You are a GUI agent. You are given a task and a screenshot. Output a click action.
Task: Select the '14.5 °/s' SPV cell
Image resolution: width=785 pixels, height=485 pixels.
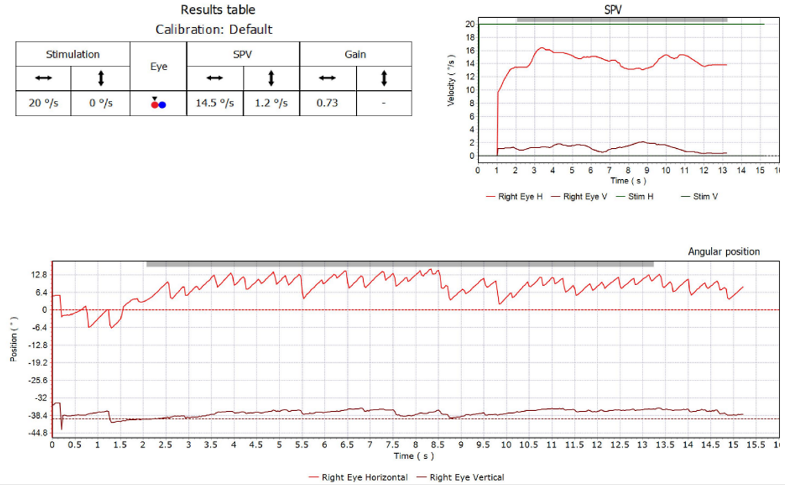pos(215,103)
